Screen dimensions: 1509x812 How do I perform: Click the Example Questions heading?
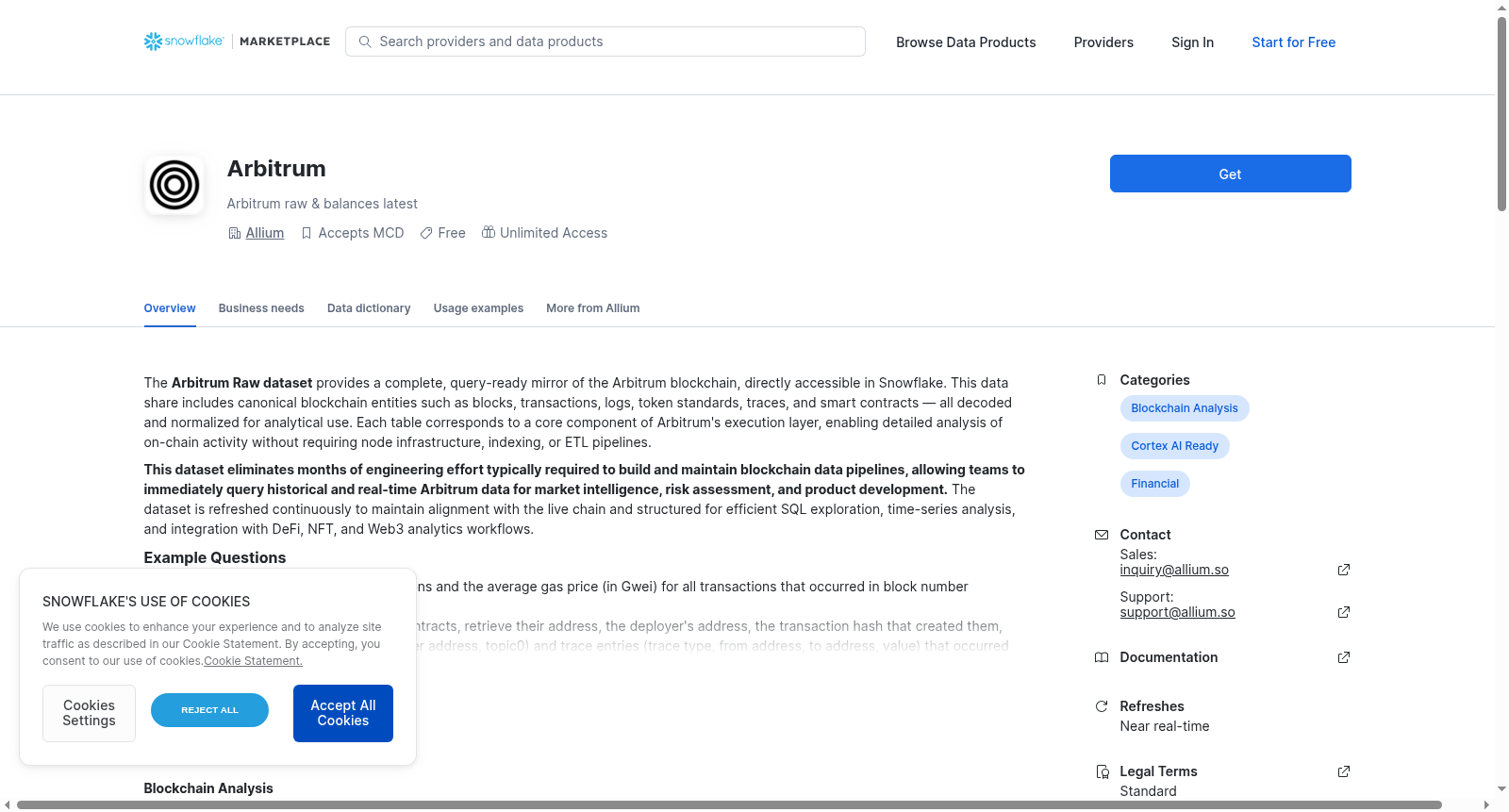(215, 557)
